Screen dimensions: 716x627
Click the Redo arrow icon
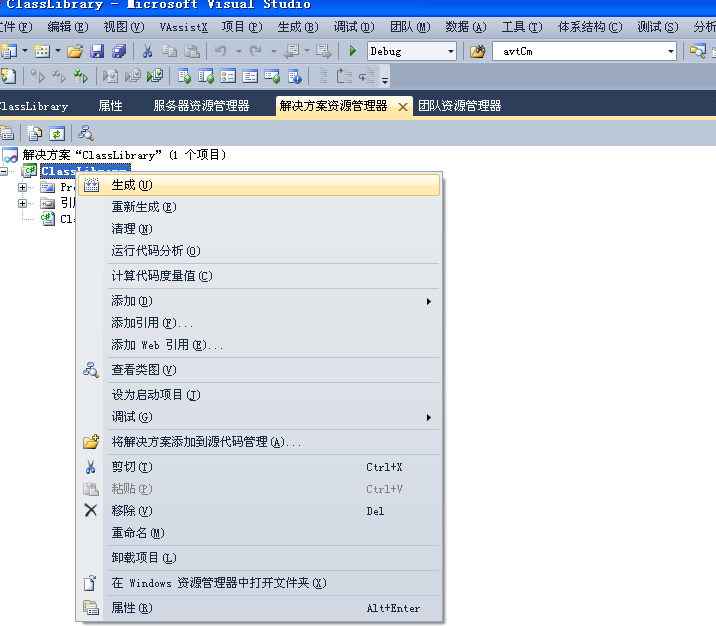pos(255,51)
